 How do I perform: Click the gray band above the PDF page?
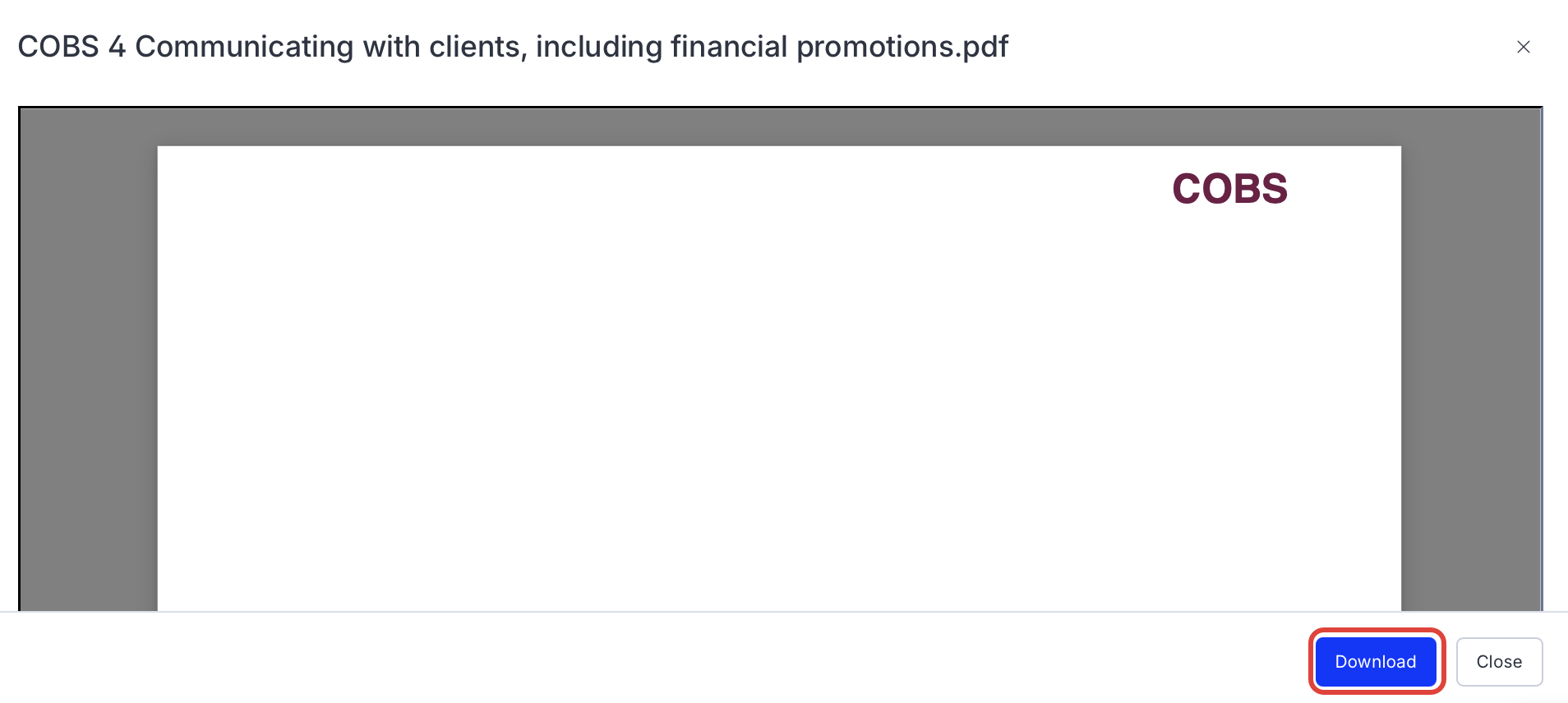click(x=779, y=126)
